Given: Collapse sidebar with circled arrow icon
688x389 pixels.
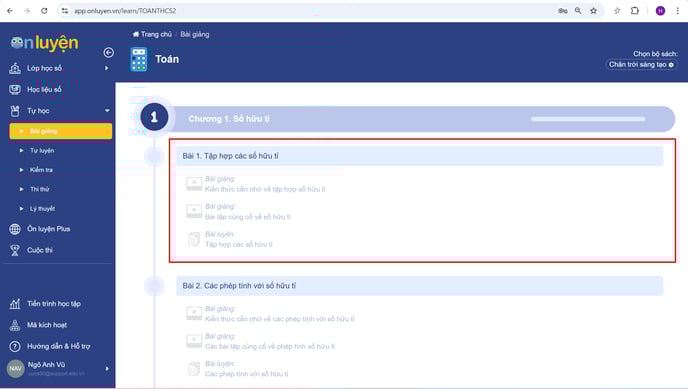Looking at the screenshot, I should coord(108,53).
